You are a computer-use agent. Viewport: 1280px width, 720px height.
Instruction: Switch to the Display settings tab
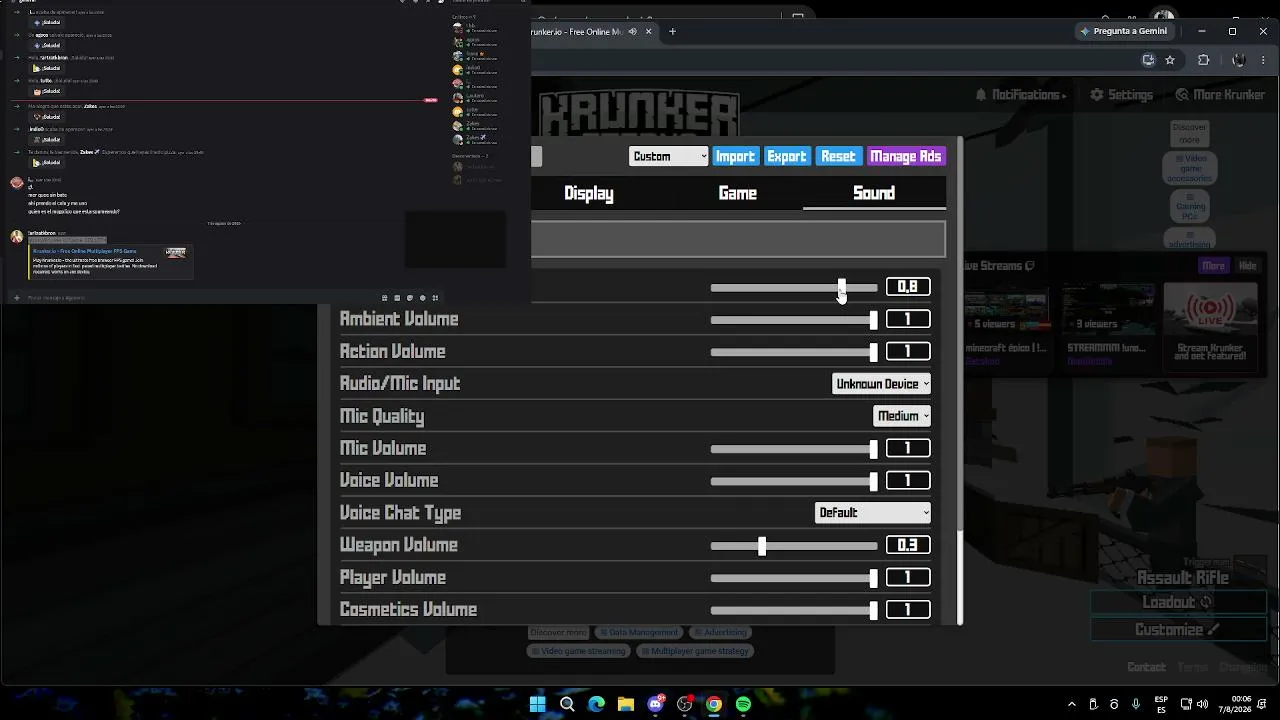click(589, 194)
